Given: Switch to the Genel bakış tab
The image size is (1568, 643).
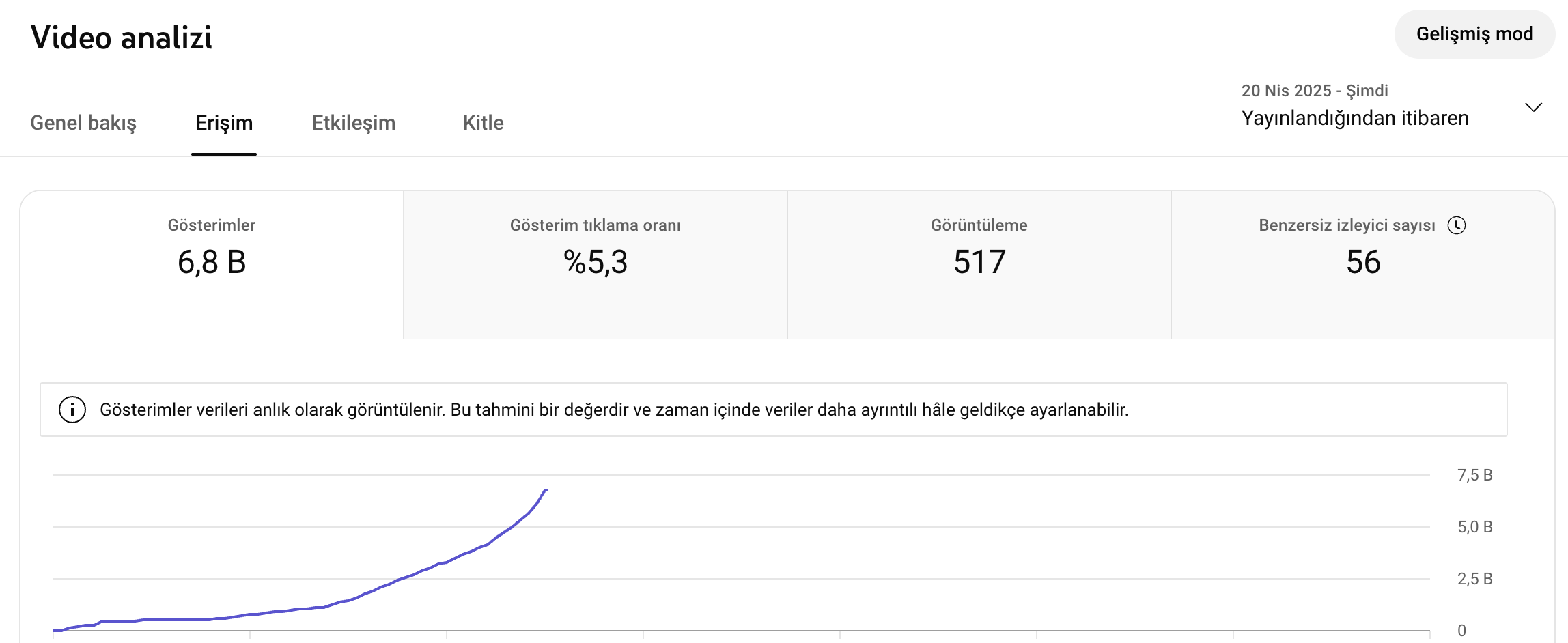Looking at the screenshot, I should click(83, 123).
